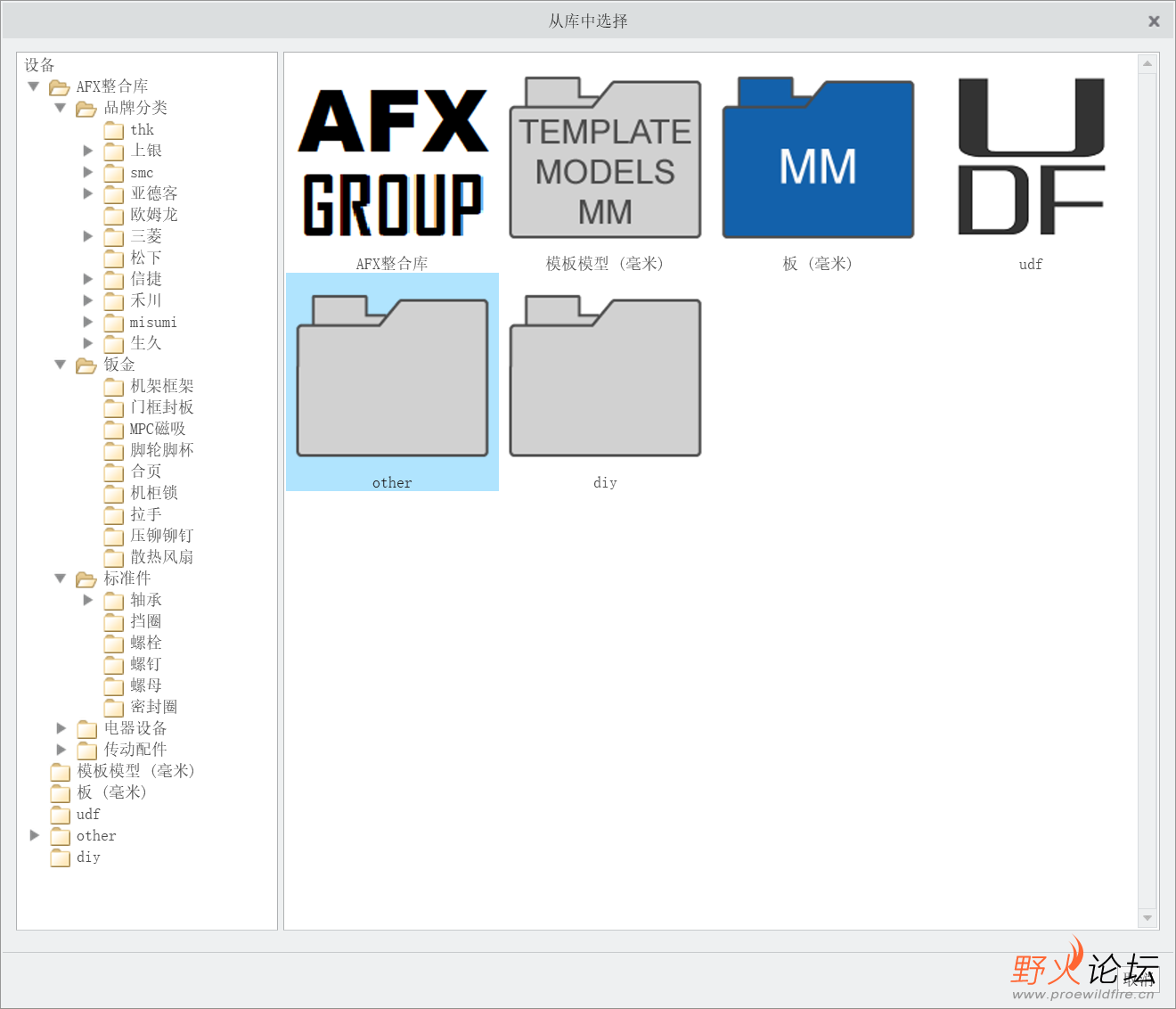Select the 电器设备 tree label
The height and width of the screenshot is (1009, 1176).
135,728
